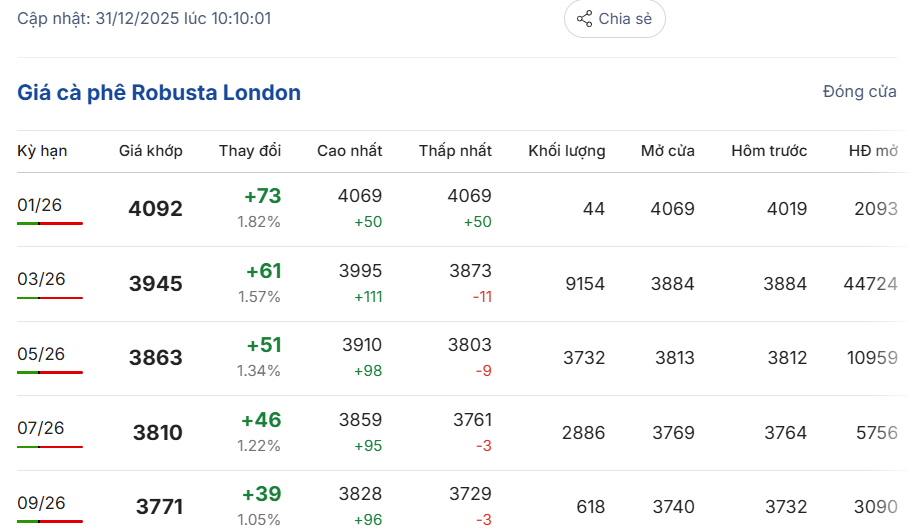Select the 07/26 contract term
Viewport: 908px width, 532px height.
click(x=41, y=428)
